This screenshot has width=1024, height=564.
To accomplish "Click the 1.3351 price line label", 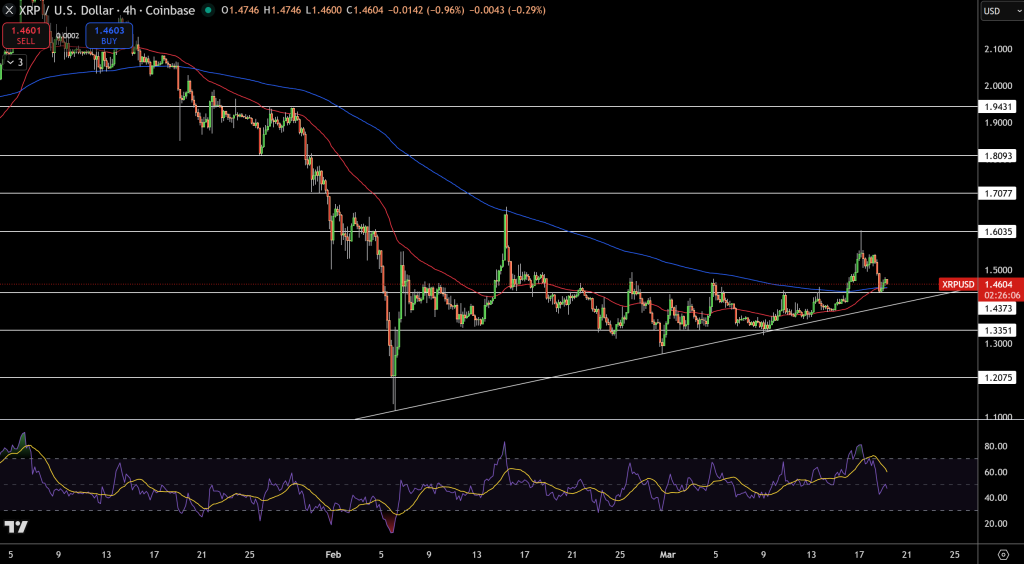I will point(996,330).
